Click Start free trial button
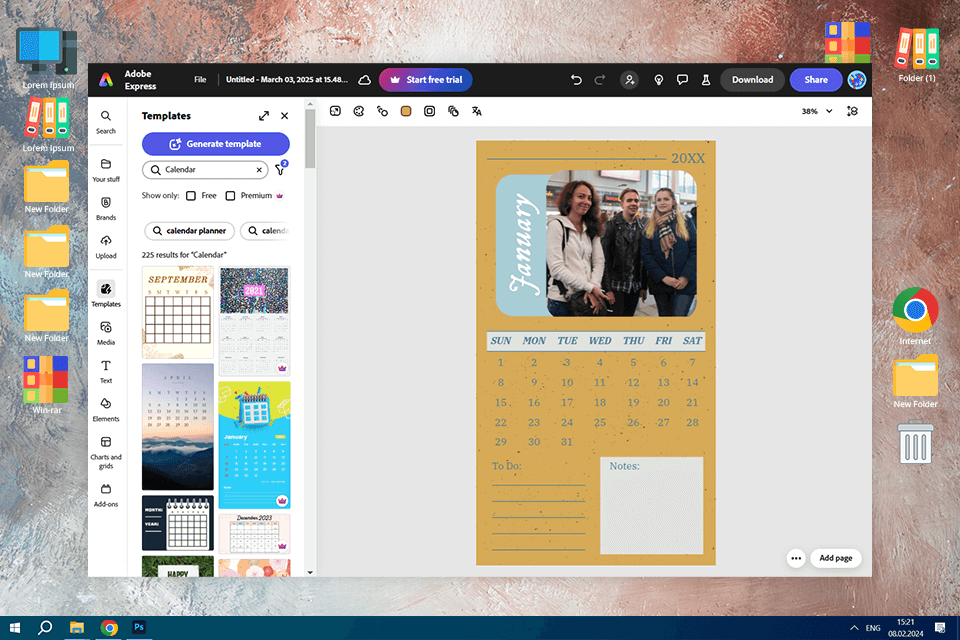Viewport: 960px width, 640px height. click(426, 80)
